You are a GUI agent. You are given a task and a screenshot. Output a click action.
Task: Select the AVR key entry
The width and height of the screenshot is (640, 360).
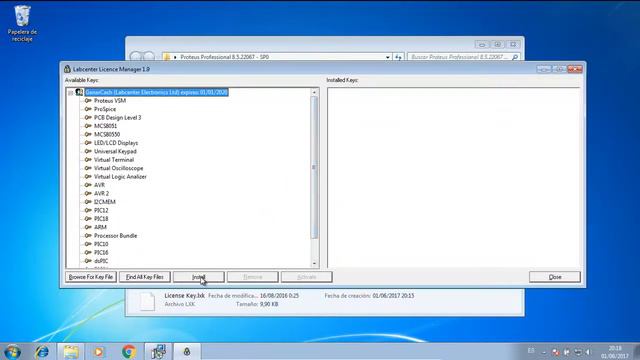[x=99, y=185]
